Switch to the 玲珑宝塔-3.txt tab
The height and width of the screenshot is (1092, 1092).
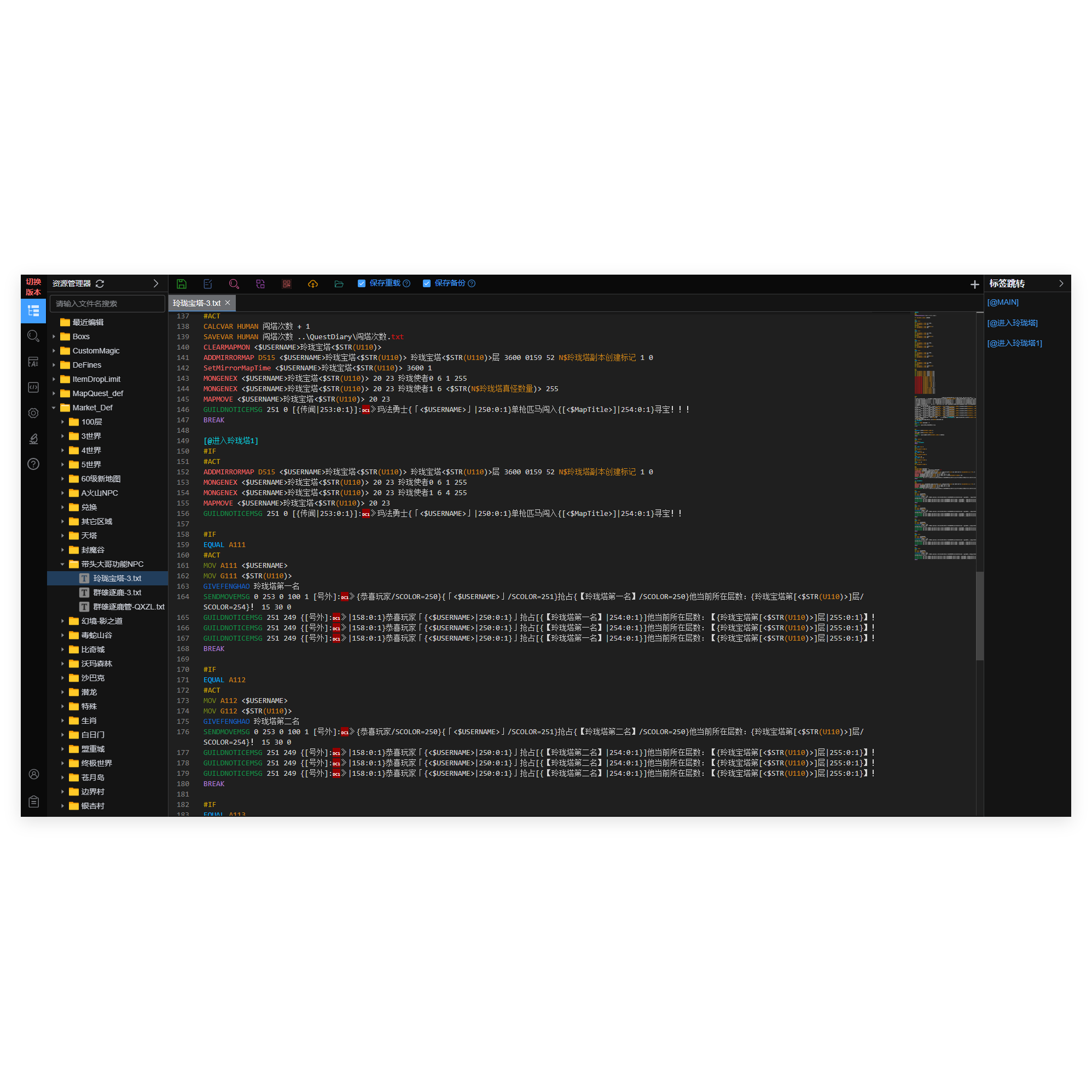point(197,304)
